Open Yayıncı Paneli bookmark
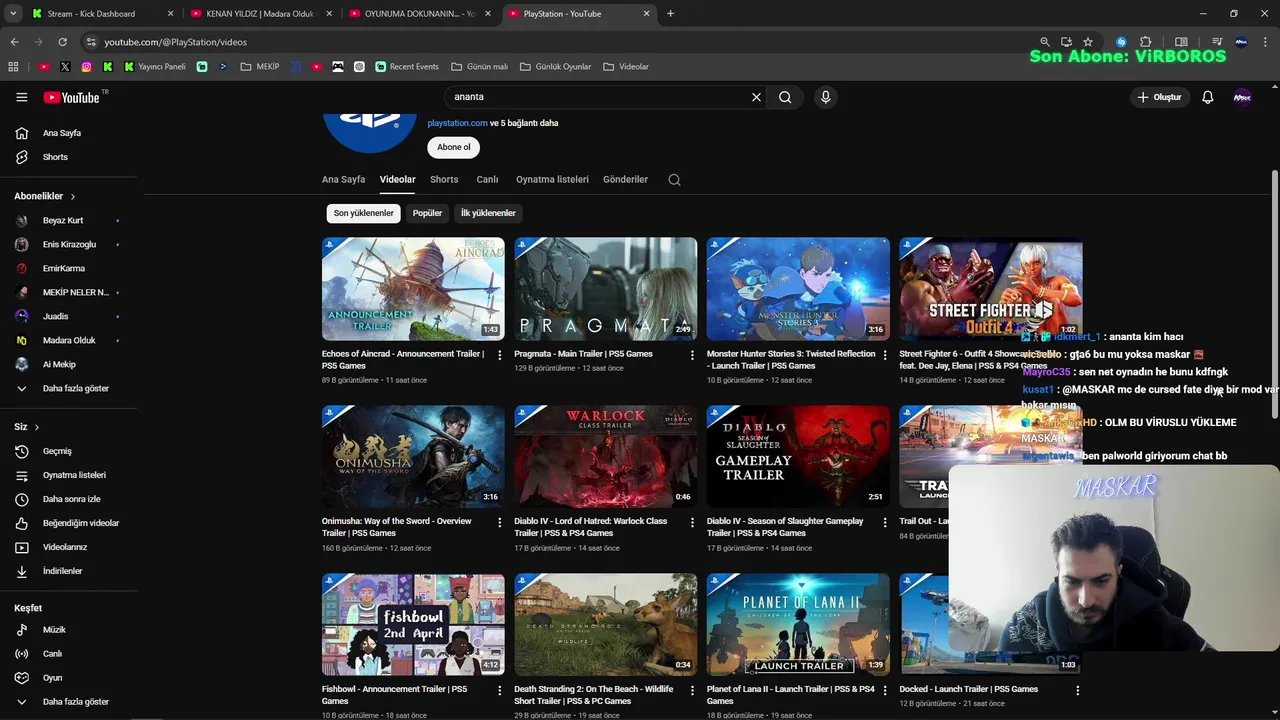Screen dimensions: 1280x720 155,67
